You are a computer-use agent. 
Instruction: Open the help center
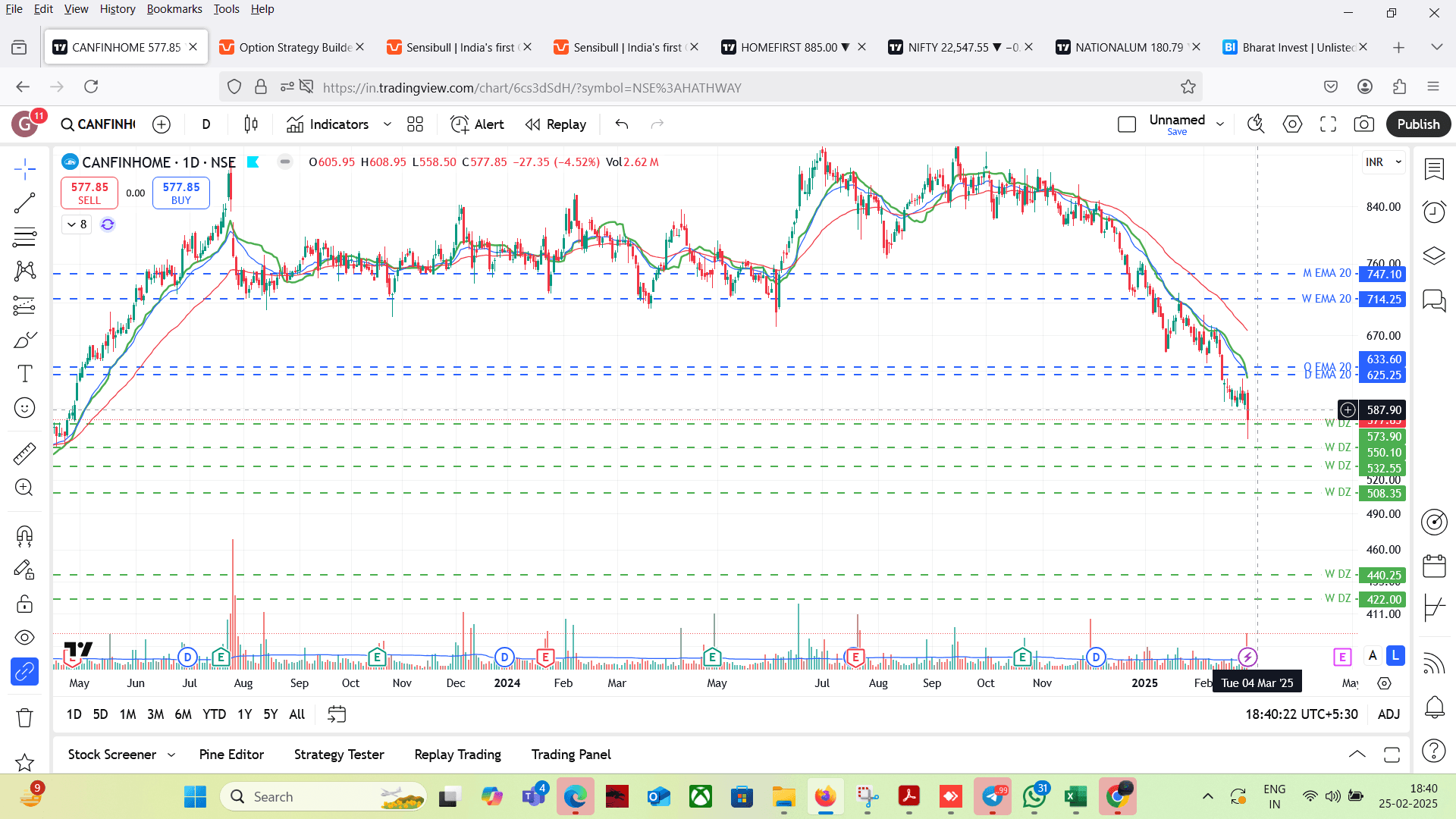click(x=1434, y=751)
